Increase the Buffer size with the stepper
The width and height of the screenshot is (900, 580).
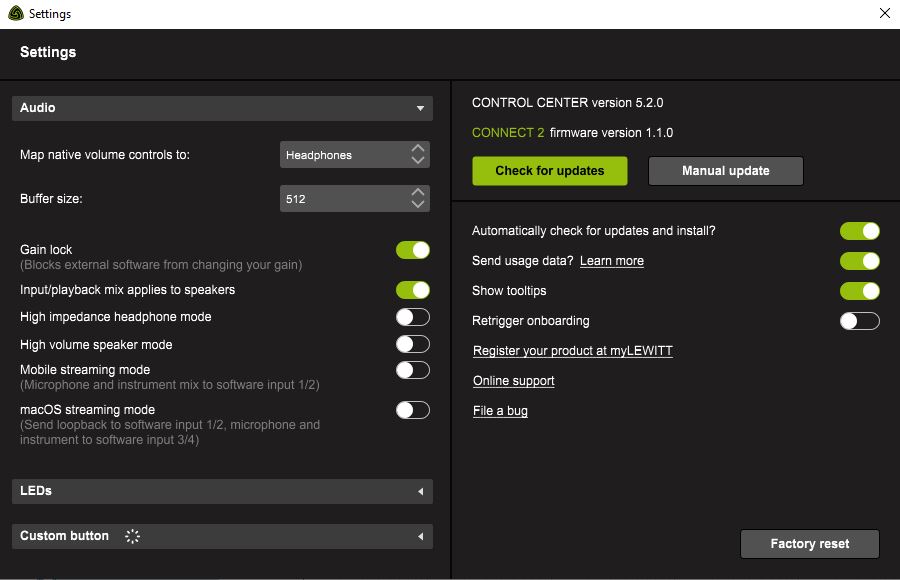tap(417, 193)
